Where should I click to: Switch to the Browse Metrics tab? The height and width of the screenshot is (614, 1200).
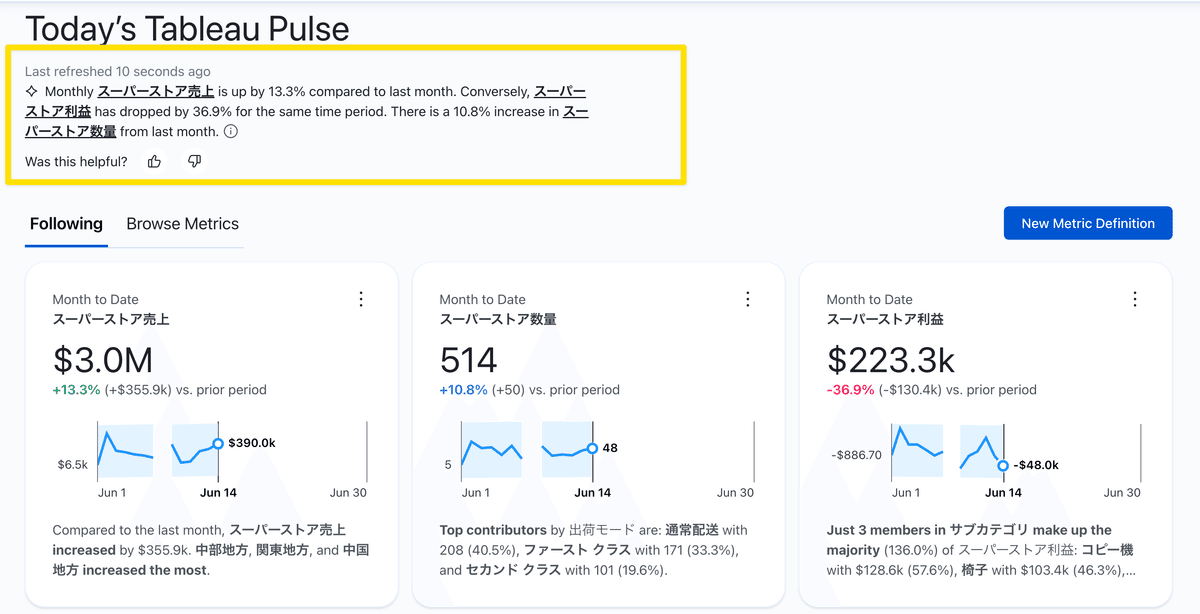[181, 224]
